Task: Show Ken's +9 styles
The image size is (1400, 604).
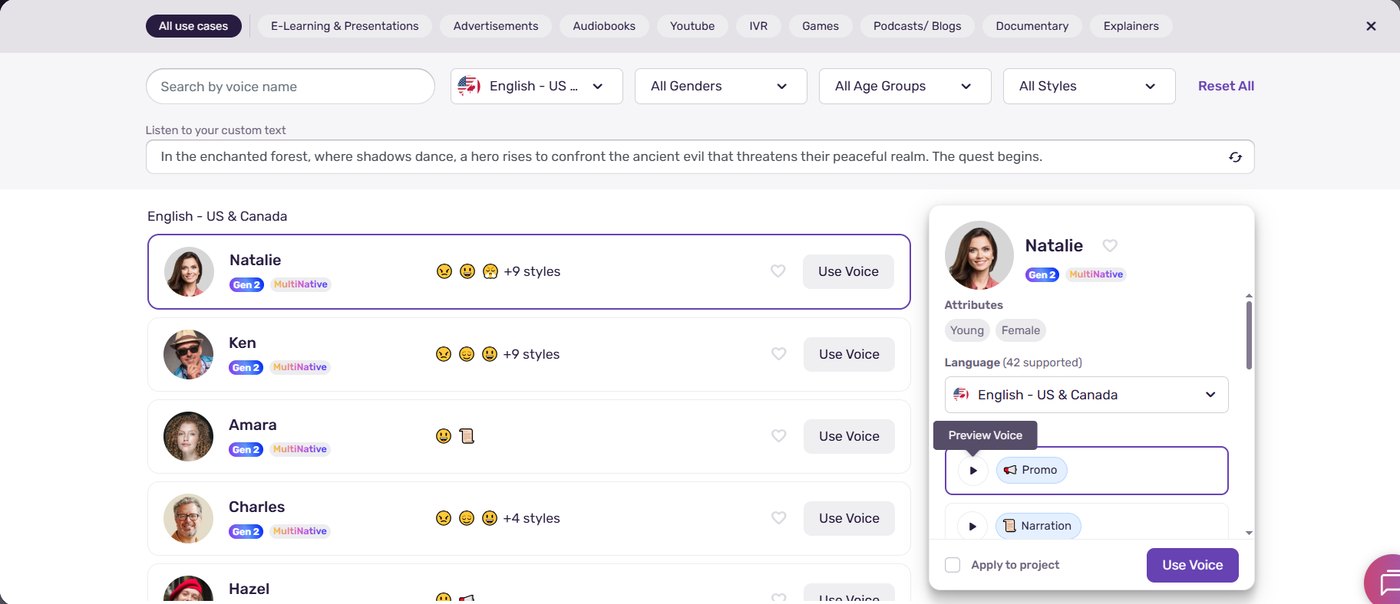Action: pos(531,354)
